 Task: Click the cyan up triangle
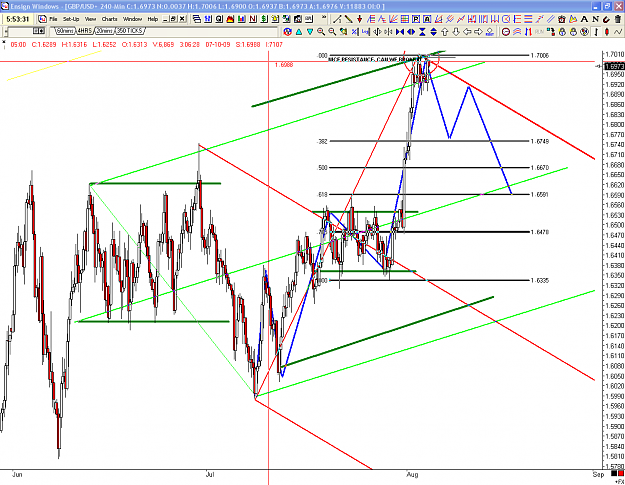298,31
